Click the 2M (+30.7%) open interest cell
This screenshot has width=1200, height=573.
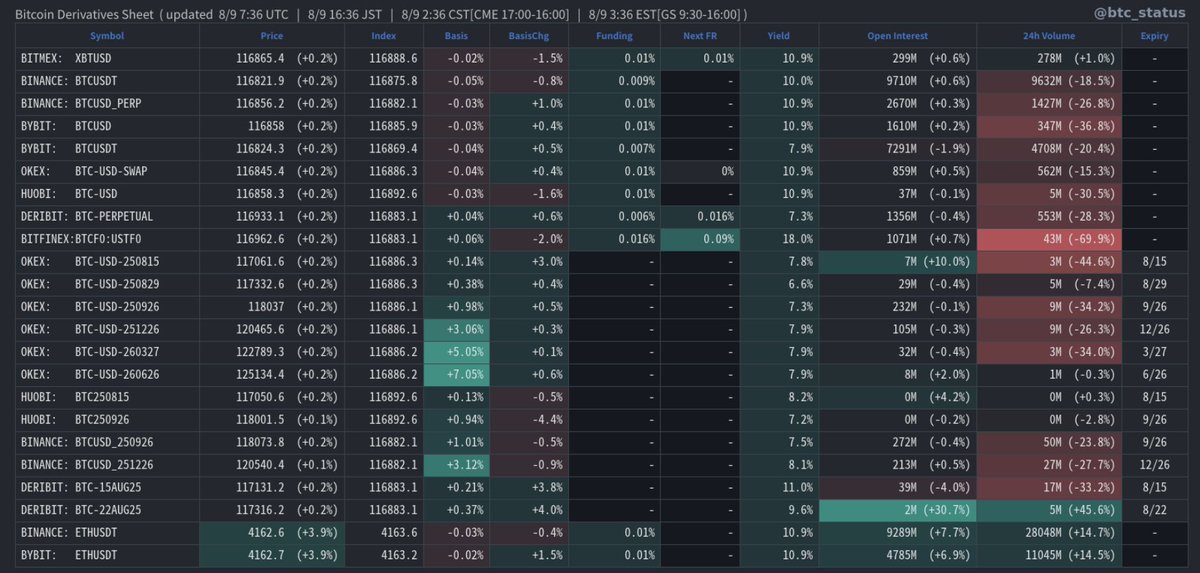(899, 510)
